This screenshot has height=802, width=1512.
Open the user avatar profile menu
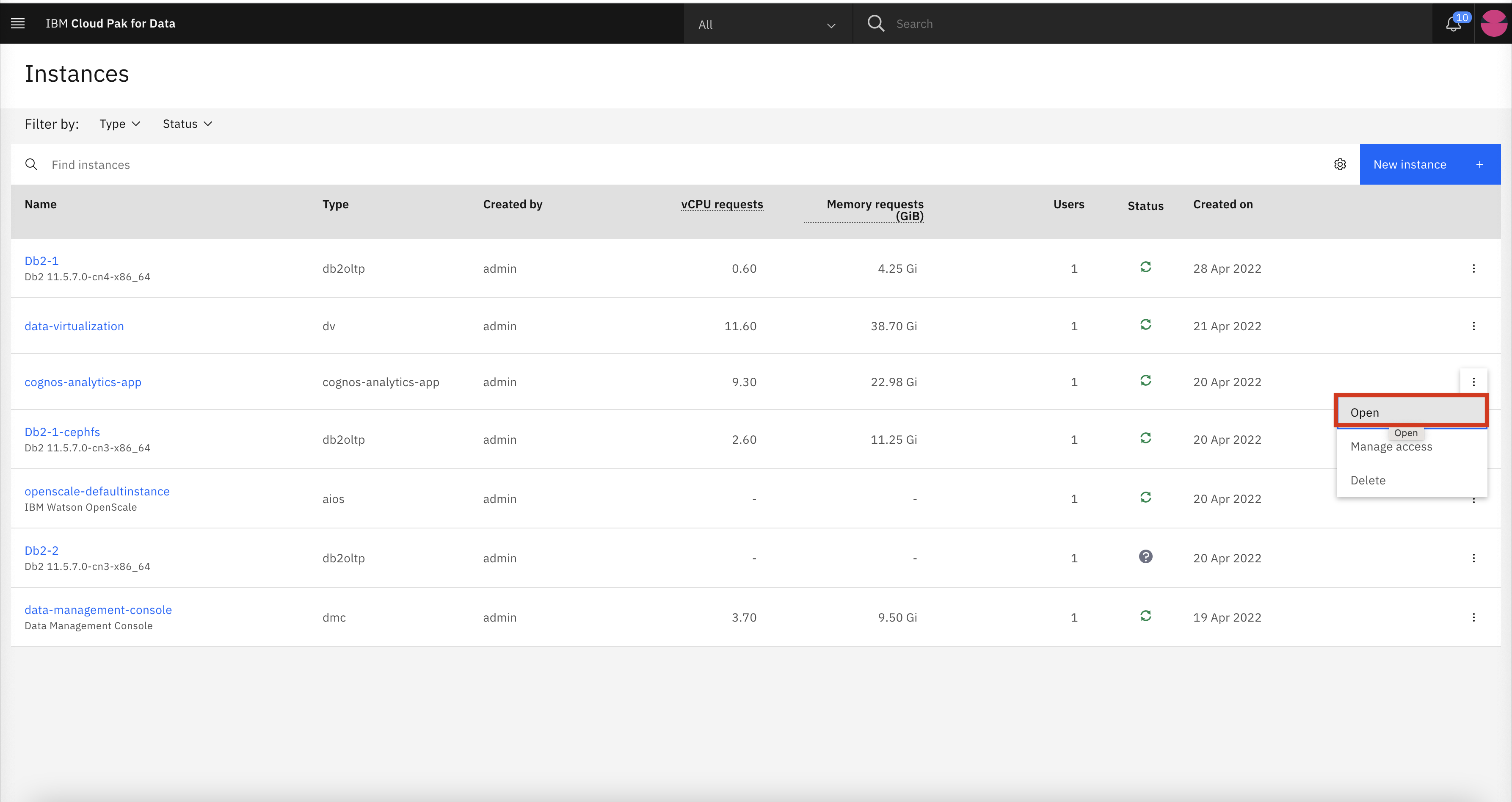coord(1493,23)
